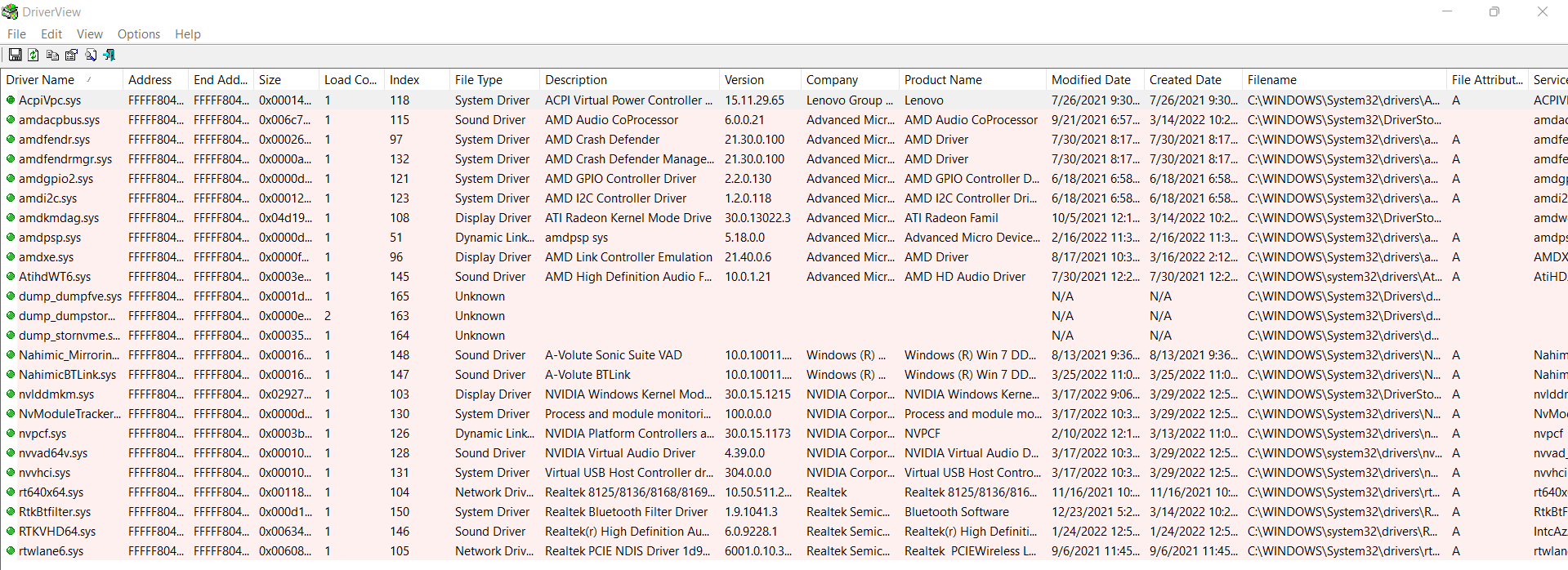This screenshot has height=570, width=1568.
Task: Click the DriverView app icon in title bar
Action: tap(10, 11)
